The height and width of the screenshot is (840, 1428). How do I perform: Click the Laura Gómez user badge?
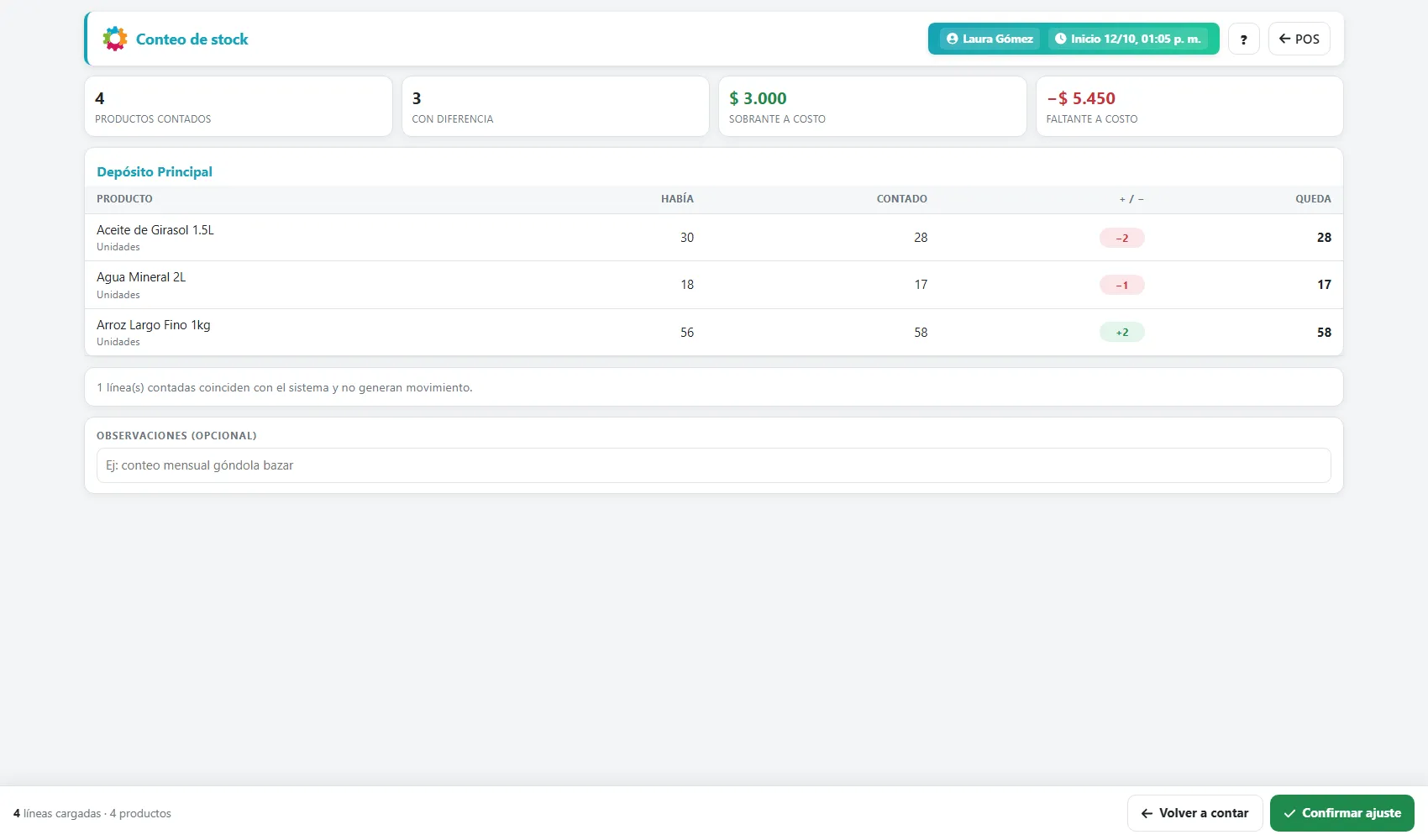coord(990,39)
